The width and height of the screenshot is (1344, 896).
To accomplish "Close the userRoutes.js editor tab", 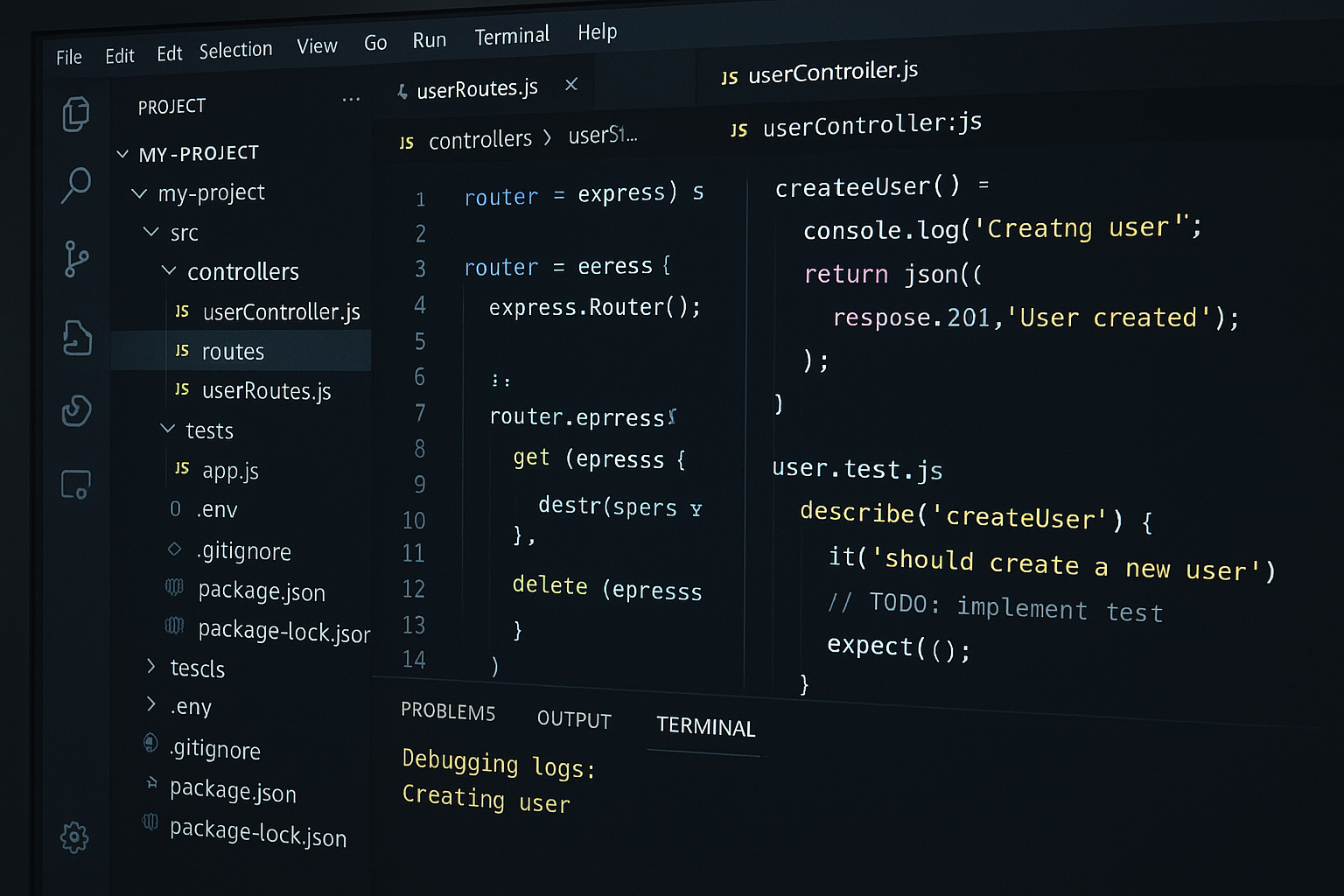I will [x=571, y=85].
